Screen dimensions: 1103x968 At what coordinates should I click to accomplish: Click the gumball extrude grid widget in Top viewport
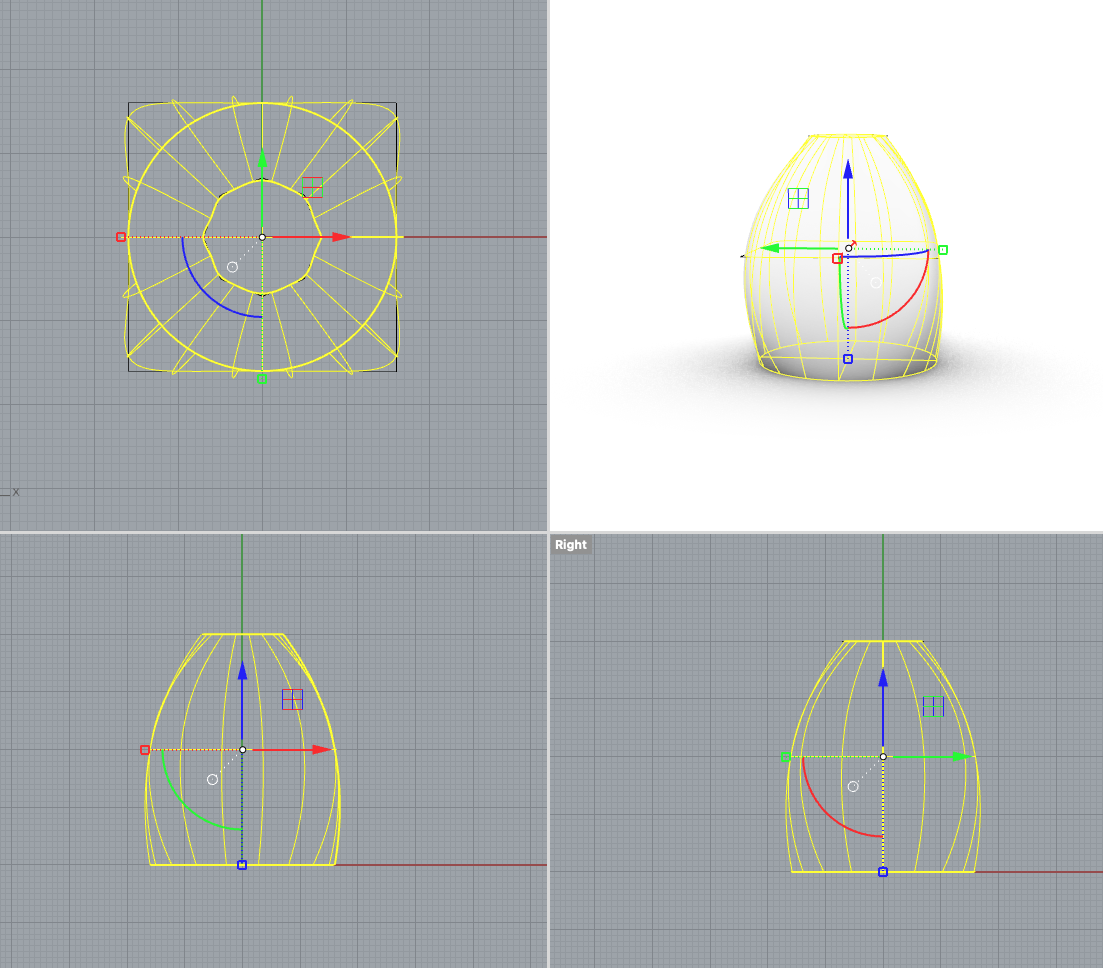coord(313,187)
